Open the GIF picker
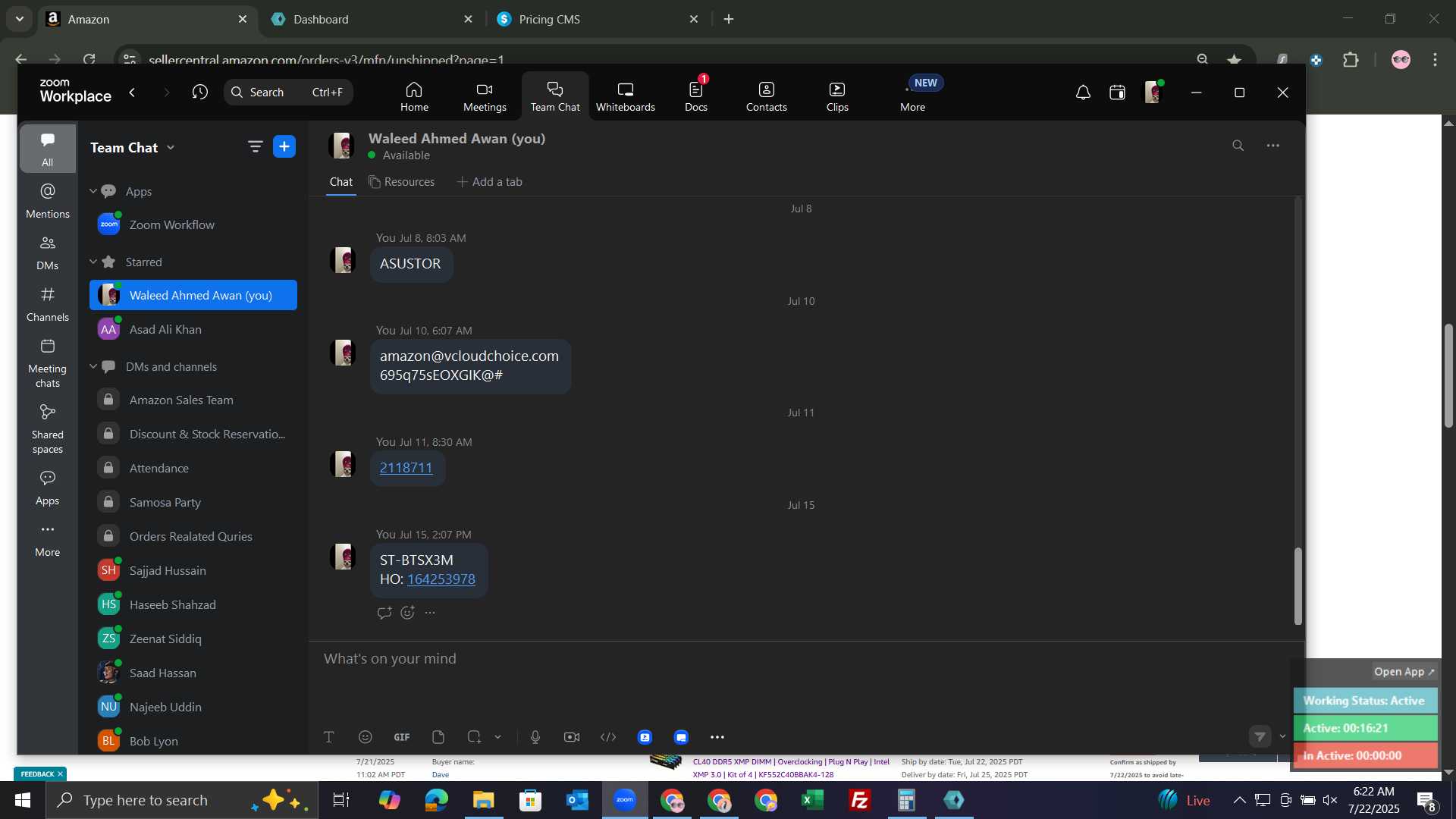1456x819 pixels. coord(402,737)
